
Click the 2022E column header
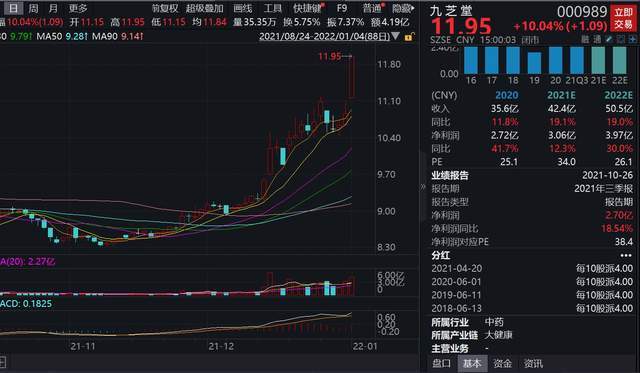click(619, 95)
